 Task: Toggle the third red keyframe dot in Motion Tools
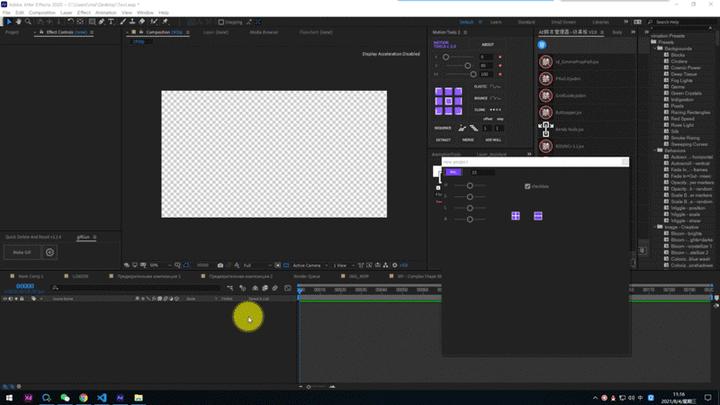point(500,74)
